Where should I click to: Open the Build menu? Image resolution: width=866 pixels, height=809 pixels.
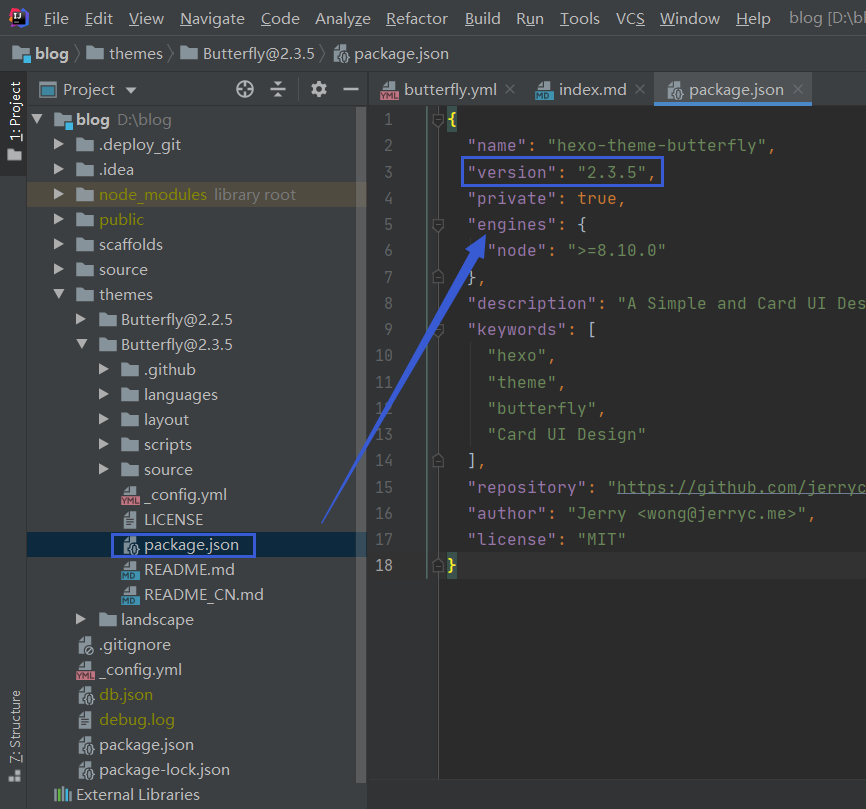[x=482, y=19]
